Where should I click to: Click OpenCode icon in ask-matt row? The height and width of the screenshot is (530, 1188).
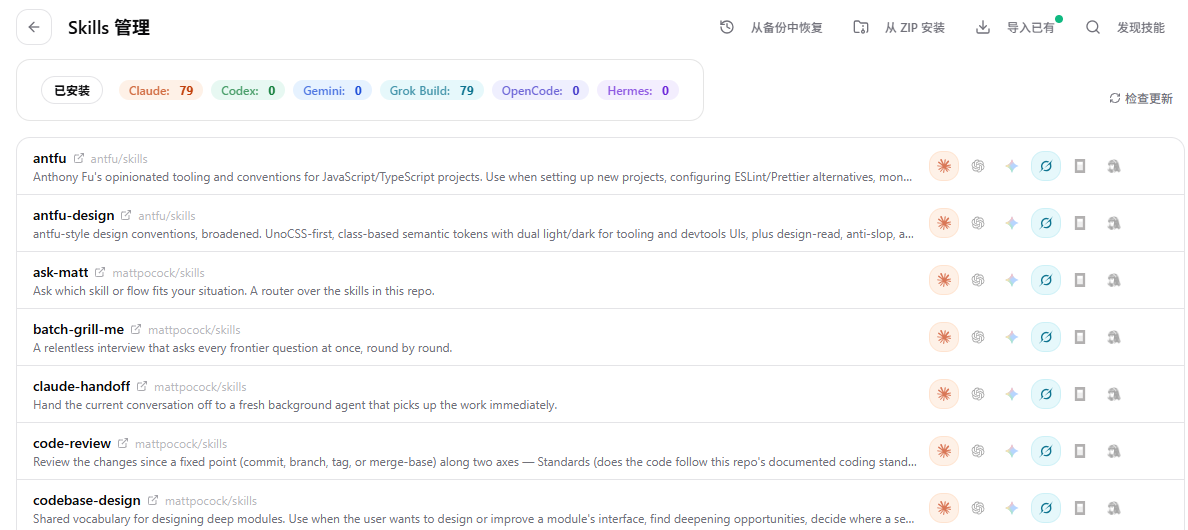(x=1080, y=280)
